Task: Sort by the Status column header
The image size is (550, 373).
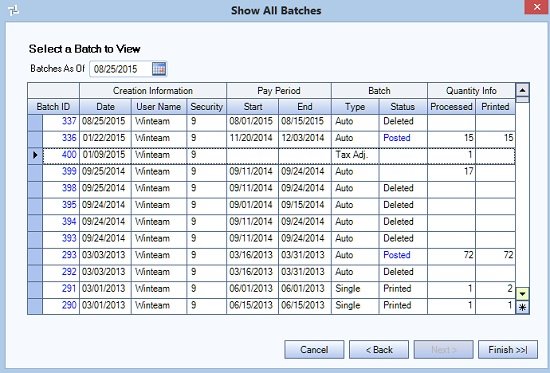Action: click(403, 107)
